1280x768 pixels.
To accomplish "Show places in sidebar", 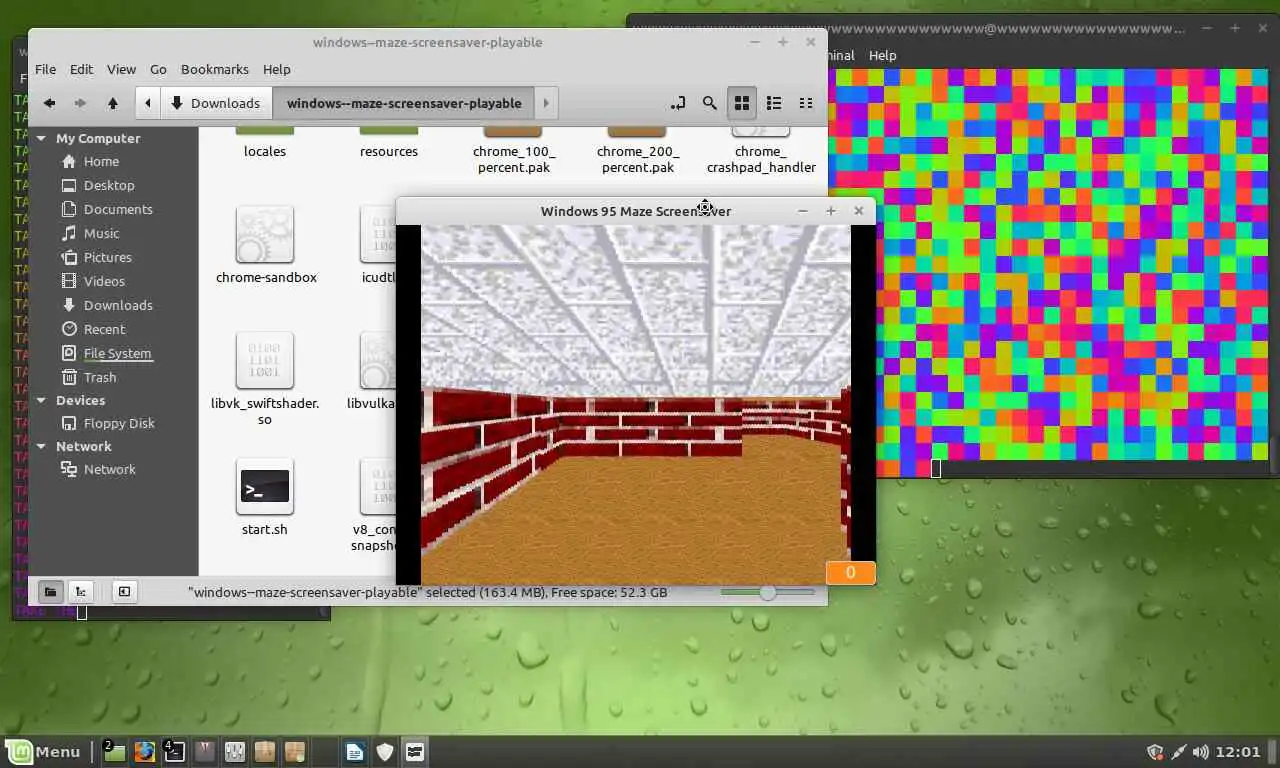I will (50, 592).
